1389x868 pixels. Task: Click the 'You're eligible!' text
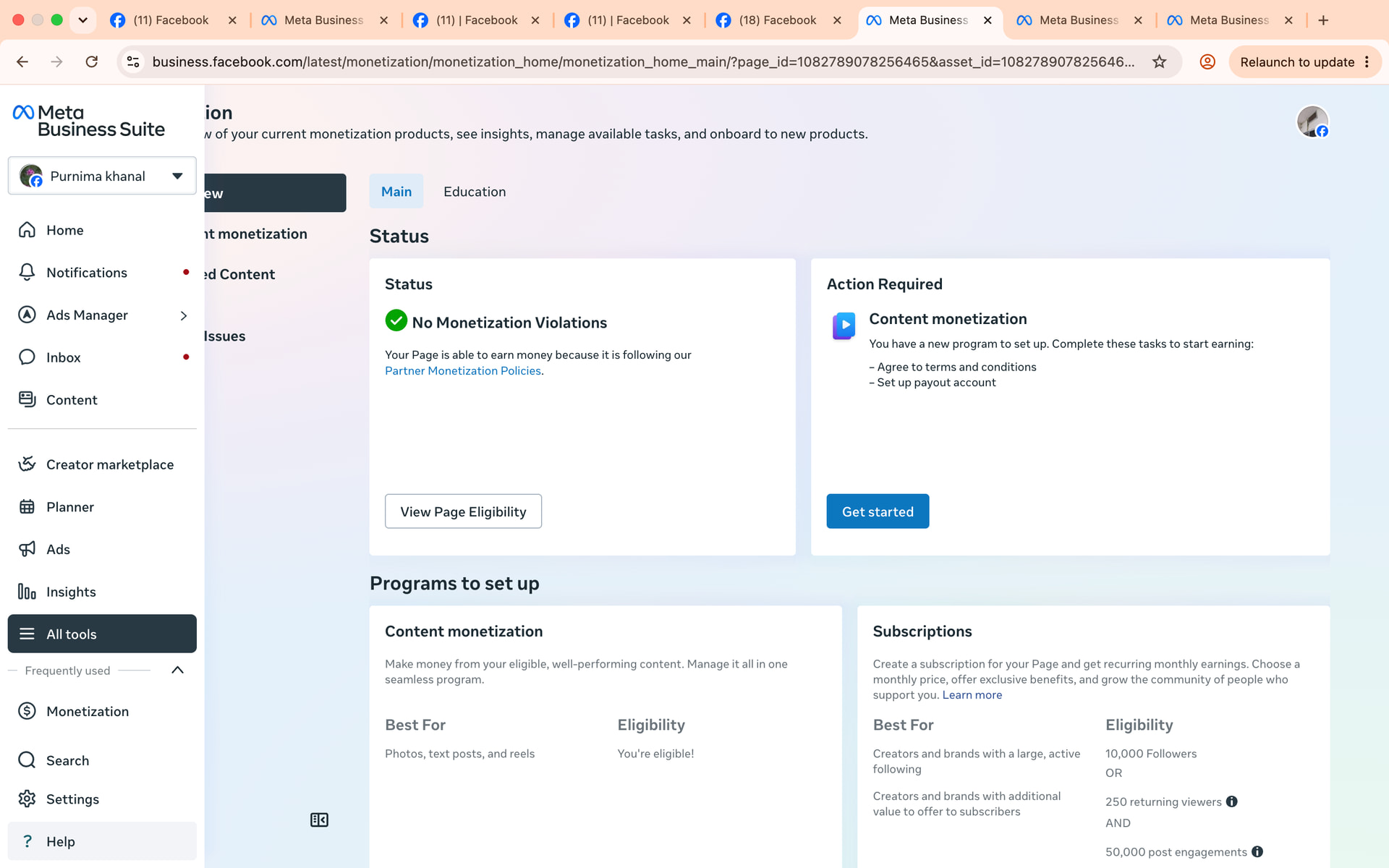pos(655,753)
